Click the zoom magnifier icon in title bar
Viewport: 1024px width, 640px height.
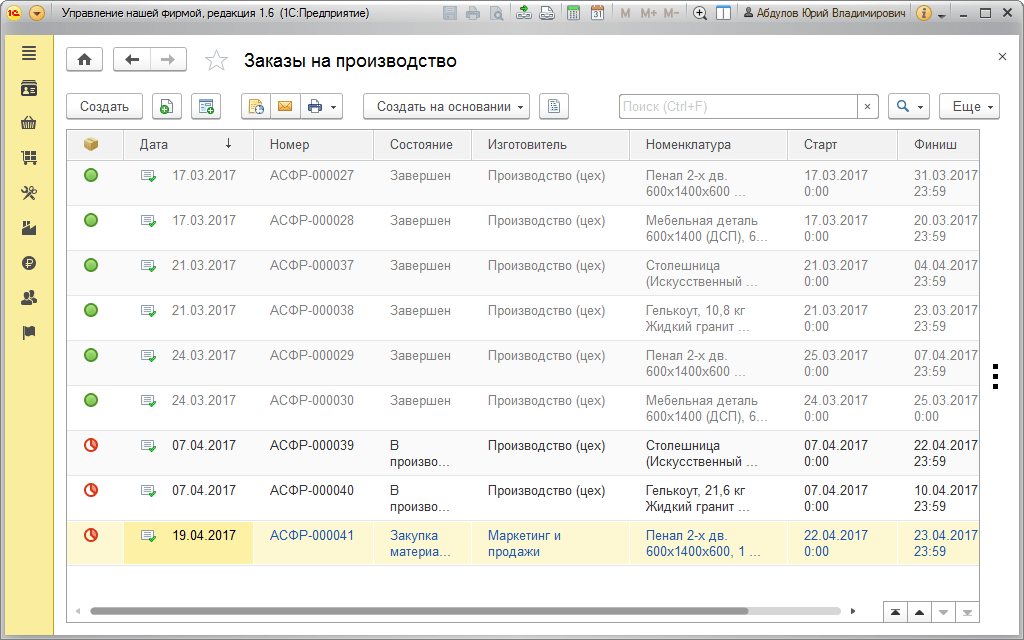tap(700, 13)
